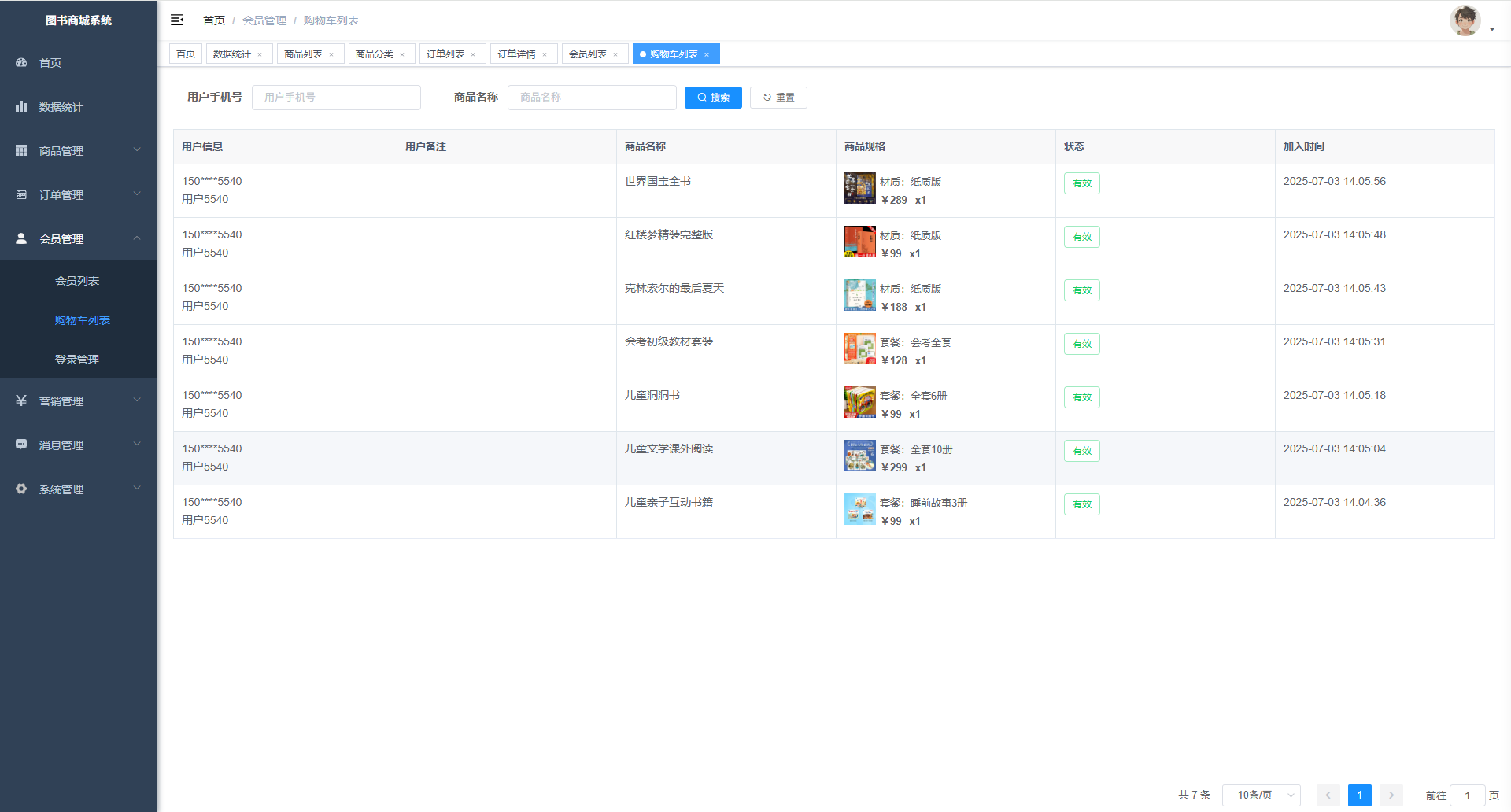Focus the 商品名称 input field

pyautogui.click(x=592, y=98)
